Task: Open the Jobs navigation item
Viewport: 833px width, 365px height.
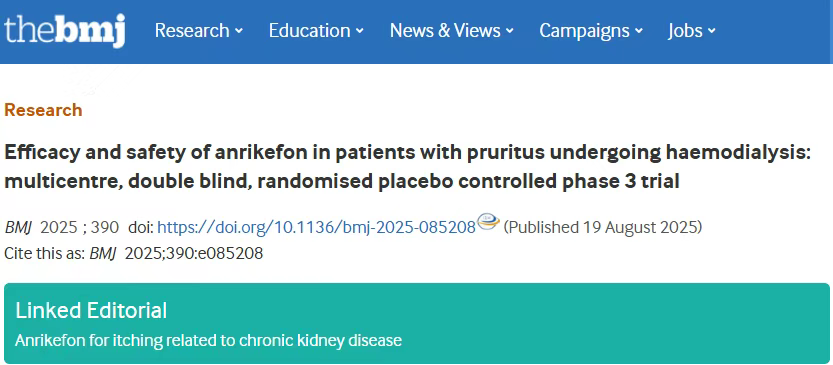Action: tap(685, 31)
